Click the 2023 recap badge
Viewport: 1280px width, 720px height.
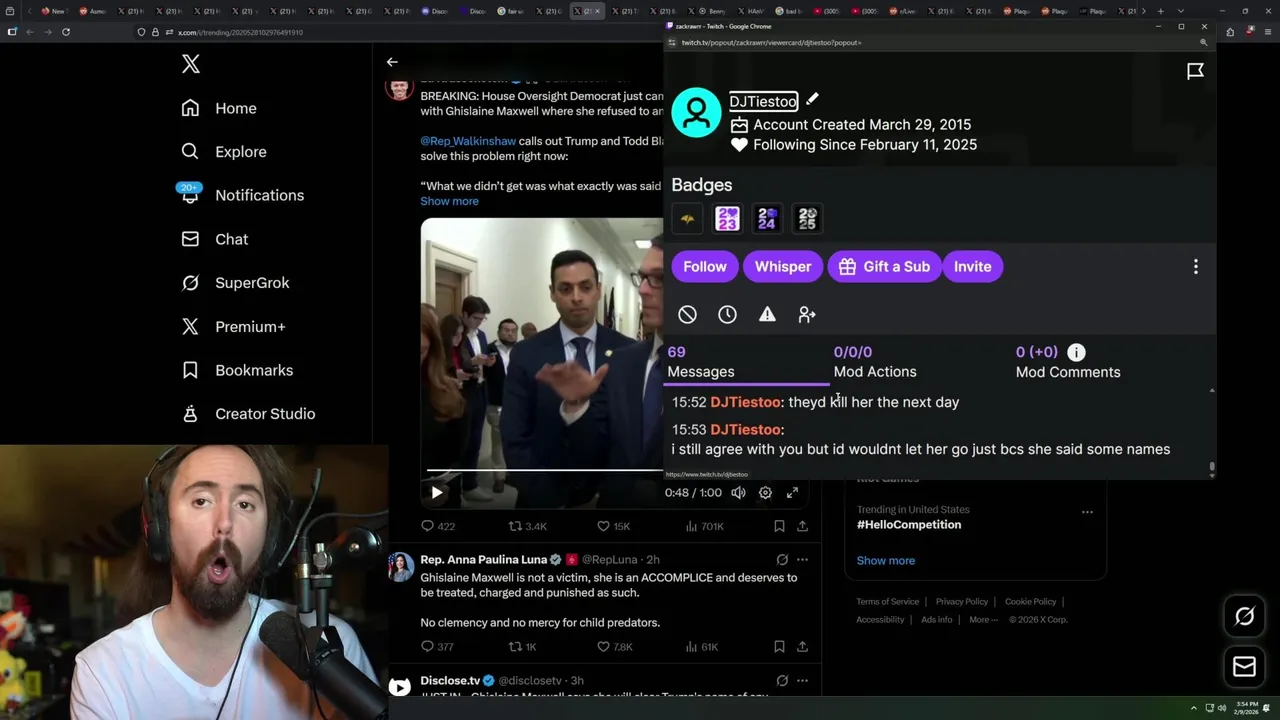coord(728,218)
